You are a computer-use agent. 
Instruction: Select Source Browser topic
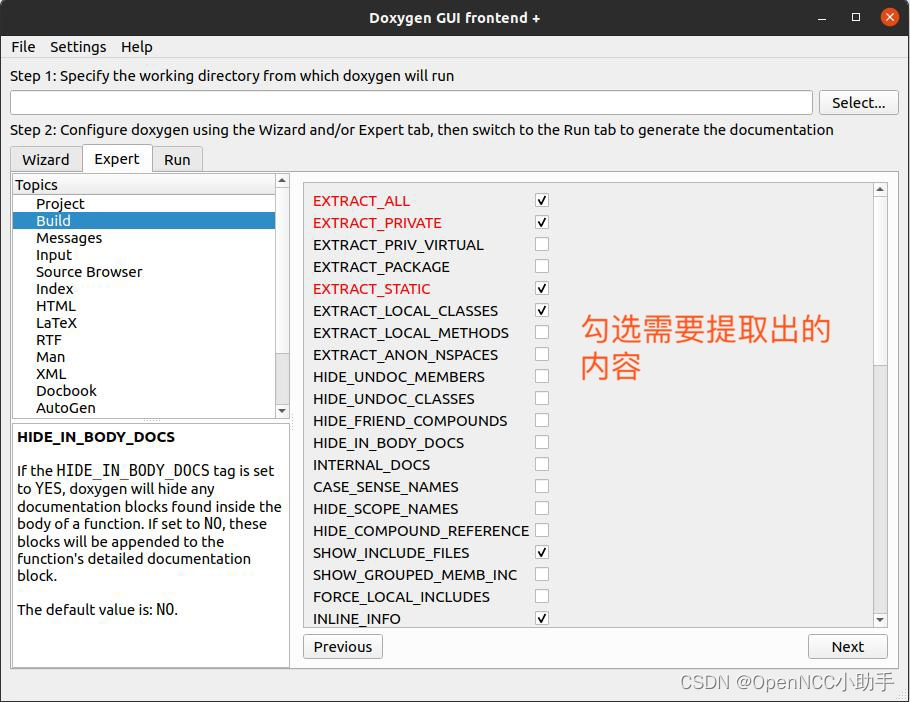[144, 272]
